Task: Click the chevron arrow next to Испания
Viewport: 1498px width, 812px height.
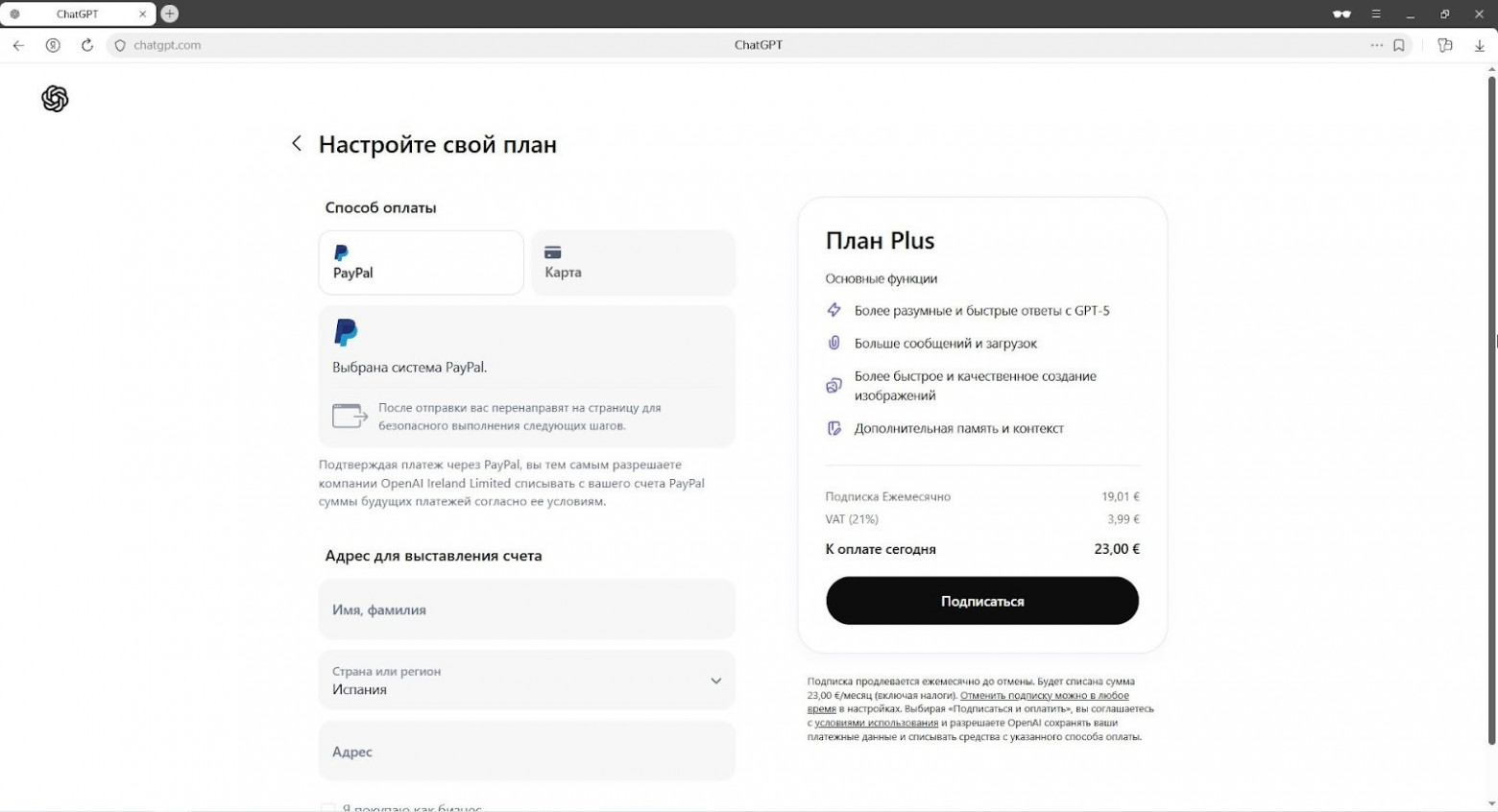Action: pos(715,681)
